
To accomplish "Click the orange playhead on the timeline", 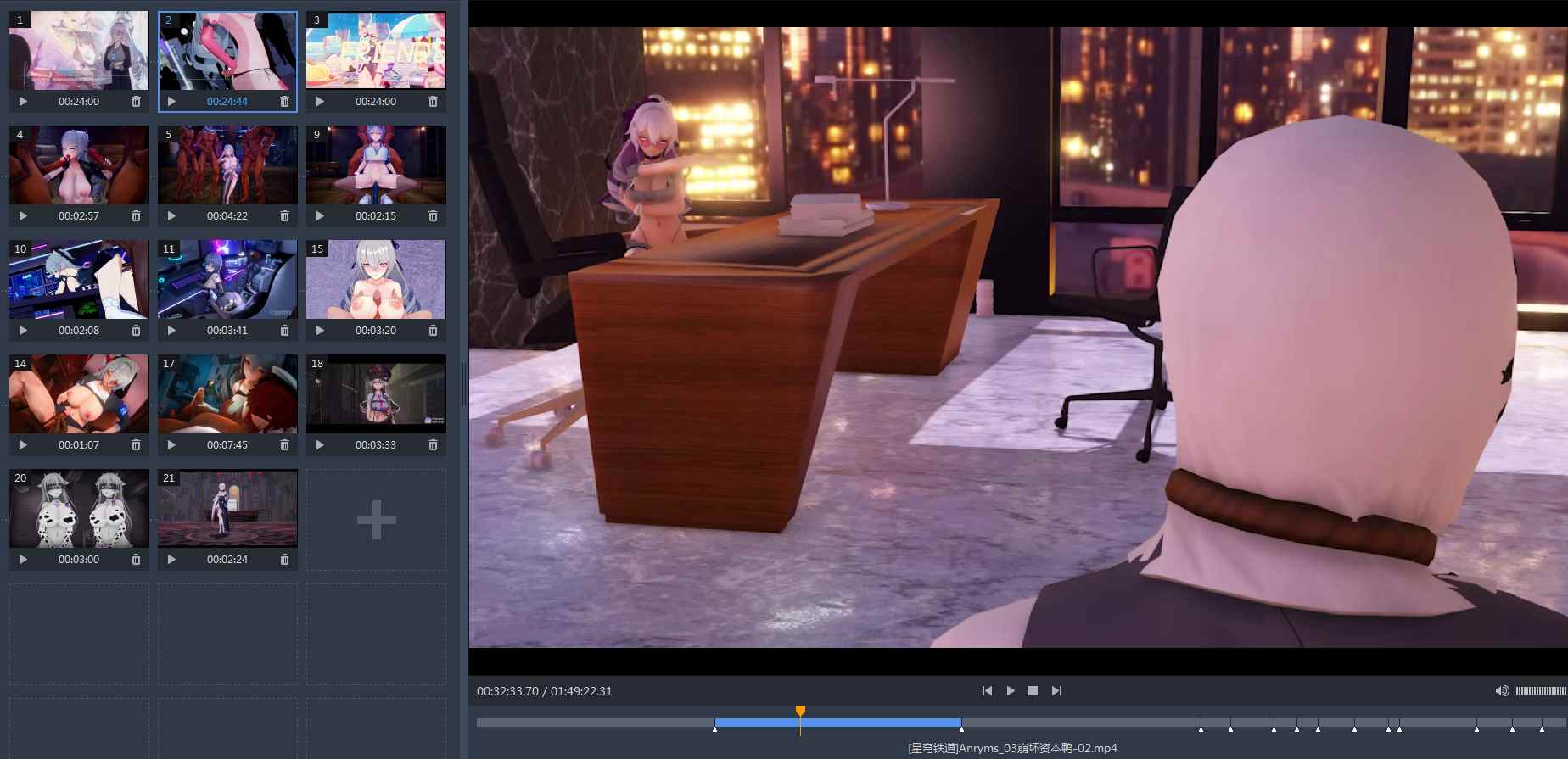I will pyautogui.click(x=800, y=712).
